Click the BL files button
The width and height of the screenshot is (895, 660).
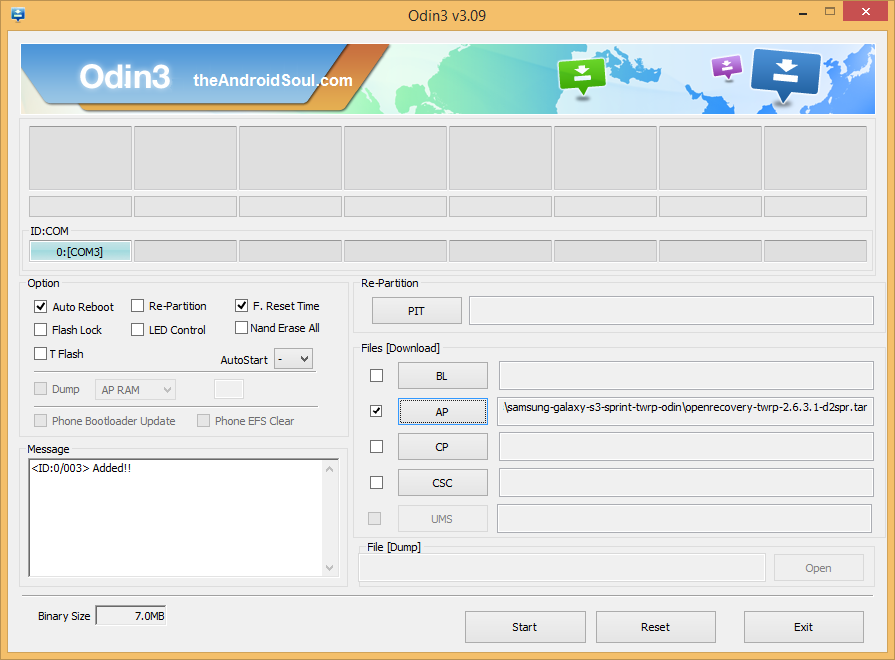coord(442,375)
